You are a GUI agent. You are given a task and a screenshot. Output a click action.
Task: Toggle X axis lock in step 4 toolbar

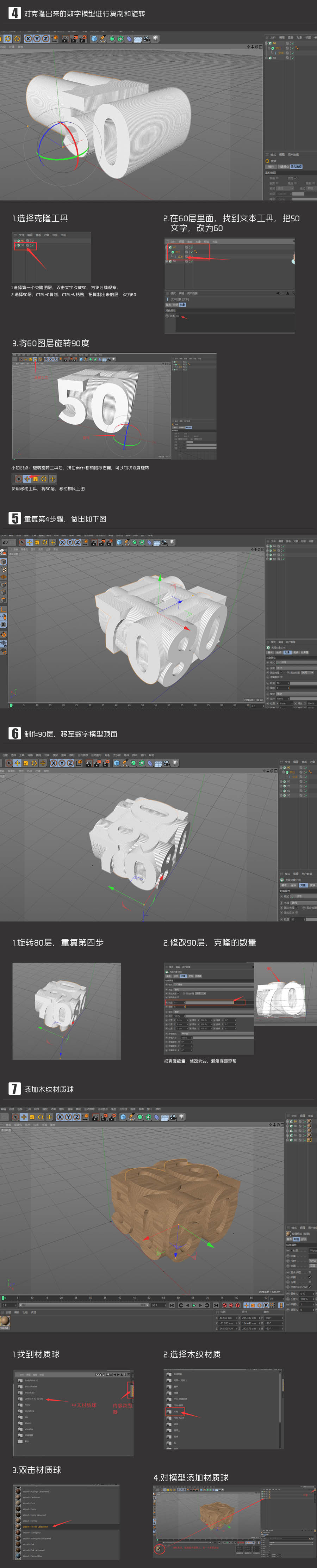point(29,39)
